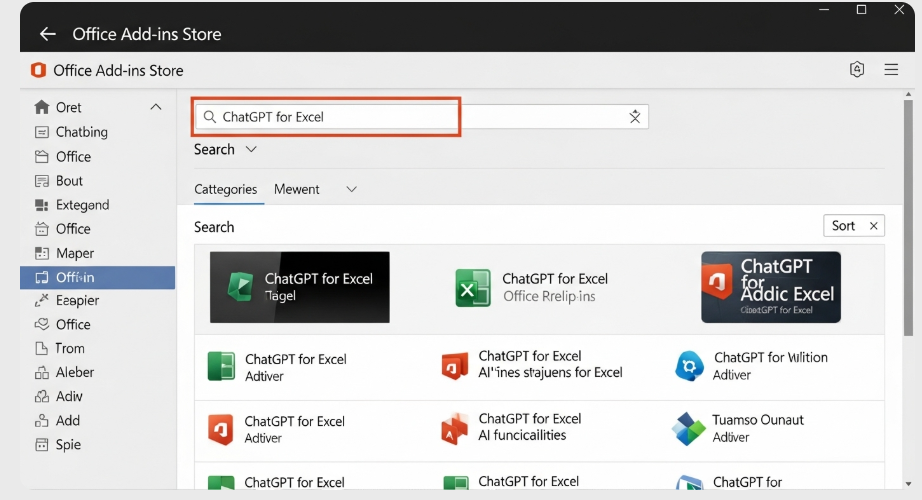This screenshot has height=500, width=922.
Task: Open Aleber in the sidebar
Action: 64,372
